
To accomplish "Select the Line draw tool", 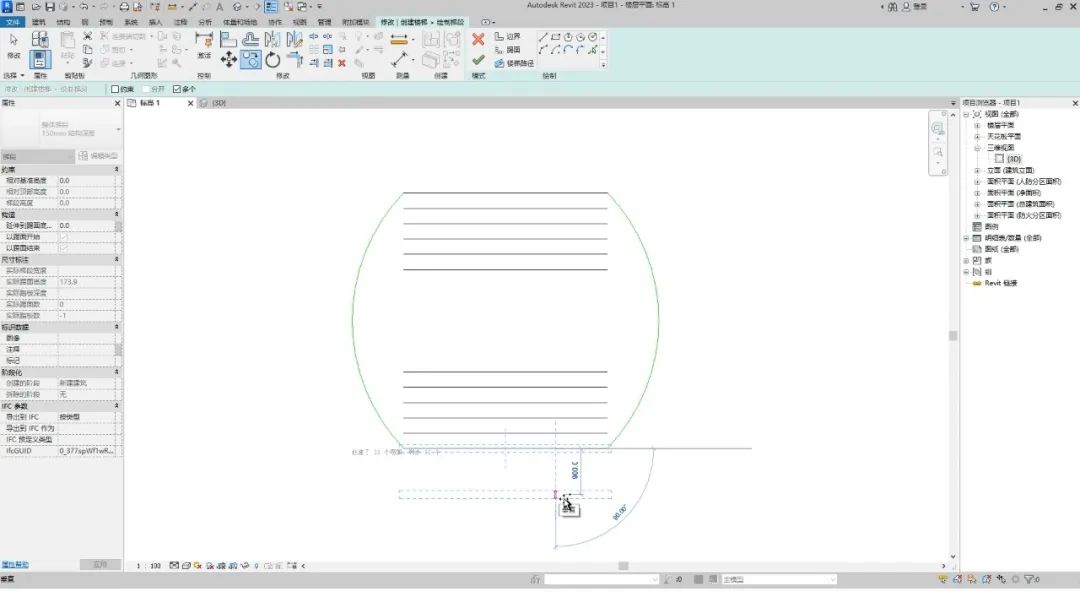I will click(543, 36).
